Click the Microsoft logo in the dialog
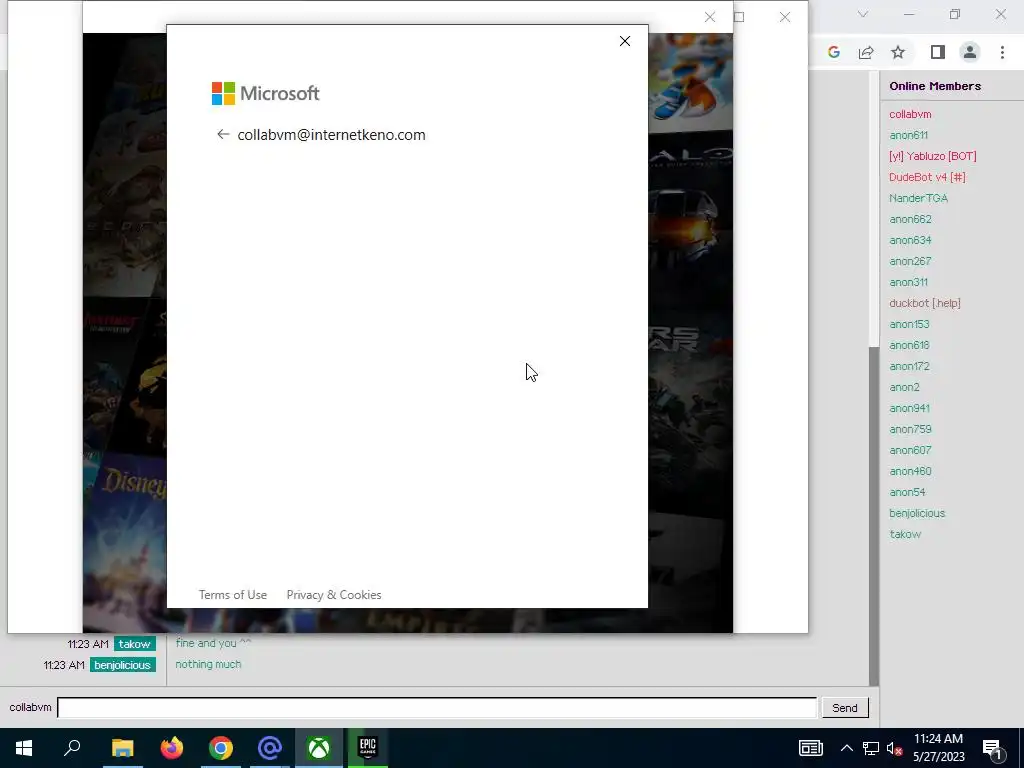The height and width of the screenshot is (768, 1024). click(x=265, y=93)
